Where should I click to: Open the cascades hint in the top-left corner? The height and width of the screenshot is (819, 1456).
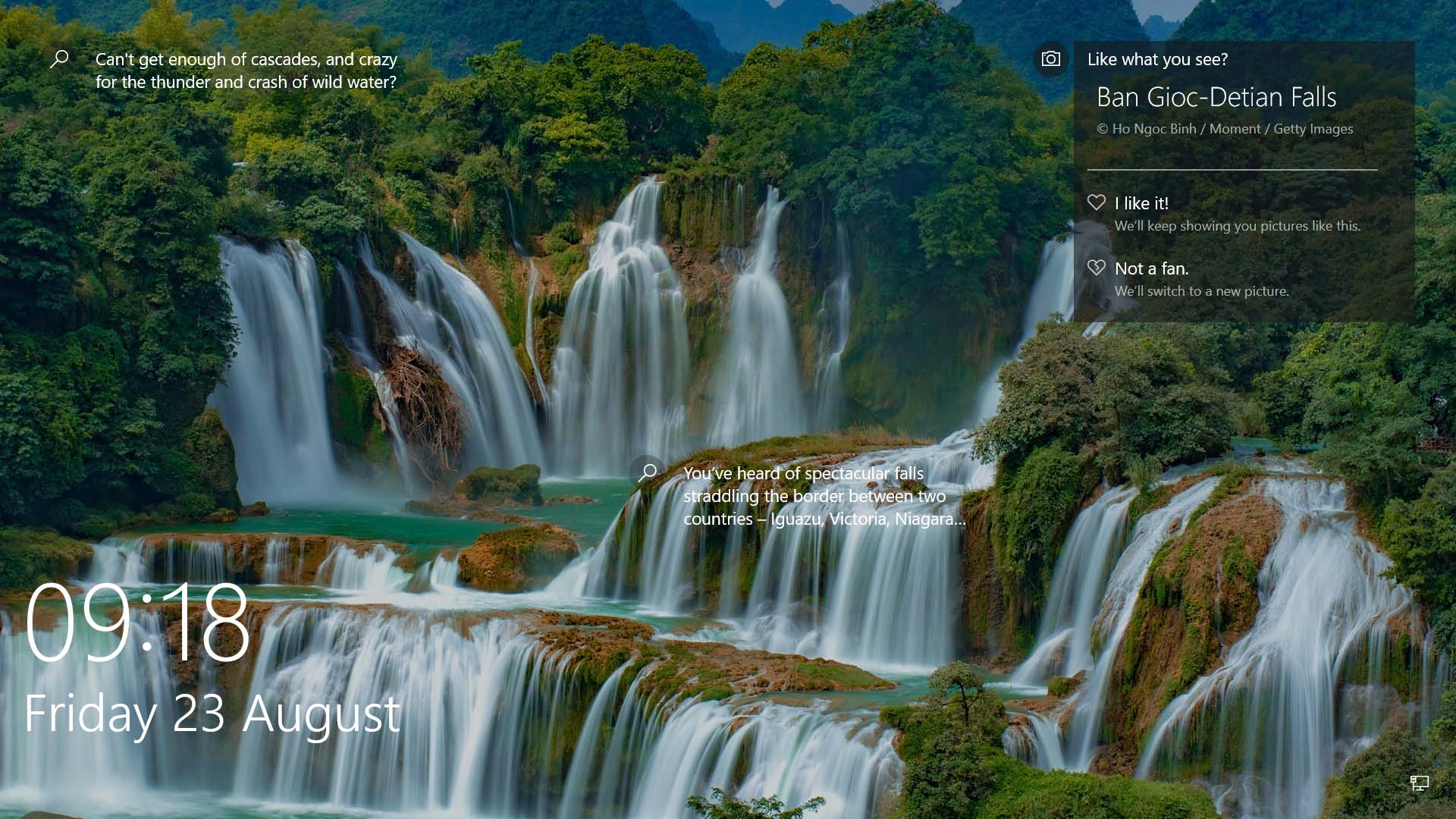point(246,70)
